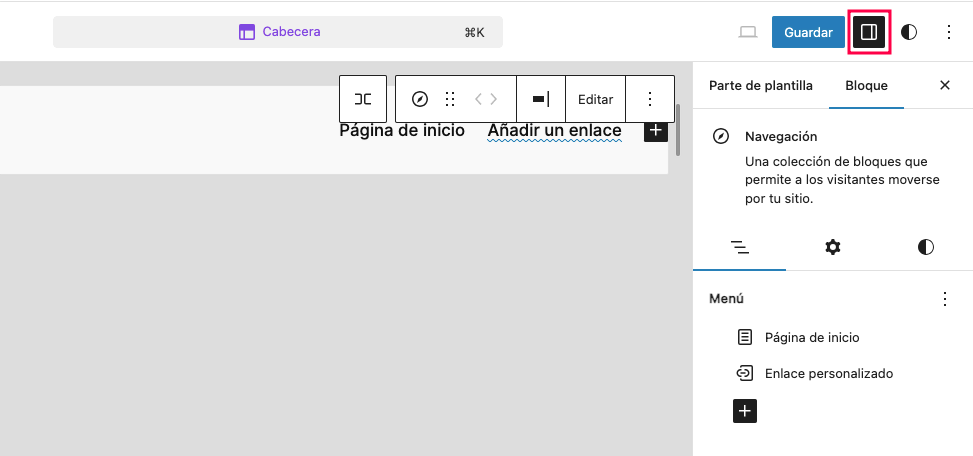Click the Cabecera command palette field
Screen dimensions: 973x456
coord(278,32)
